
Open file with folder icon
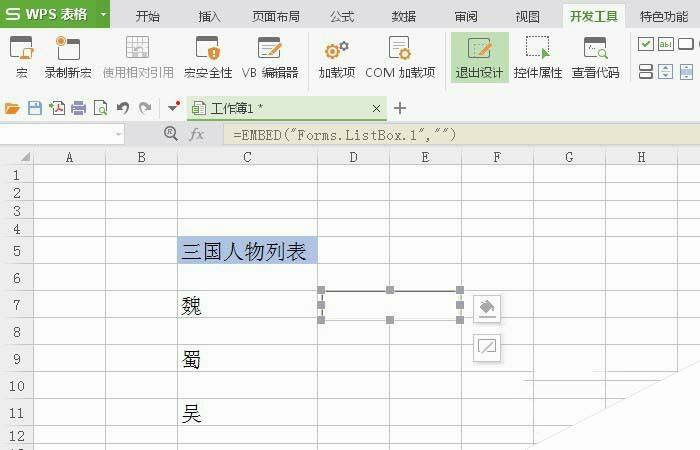pyautogui.click(x=12, y=108)
